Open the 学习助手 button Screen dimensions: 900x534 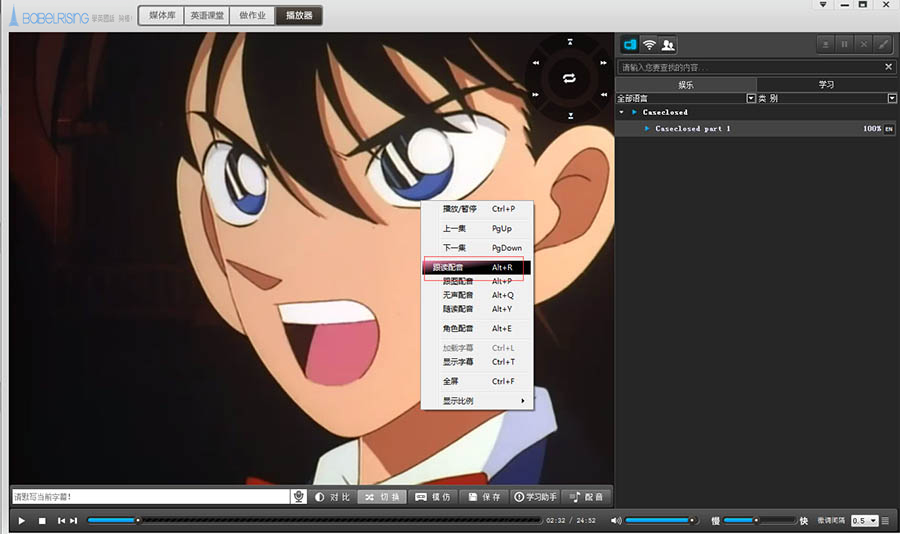pos(535,497)
